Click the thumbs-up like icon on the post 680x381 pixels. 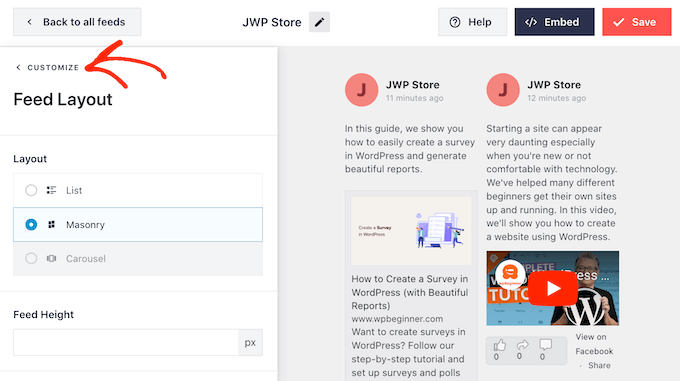tap(500, 345)
